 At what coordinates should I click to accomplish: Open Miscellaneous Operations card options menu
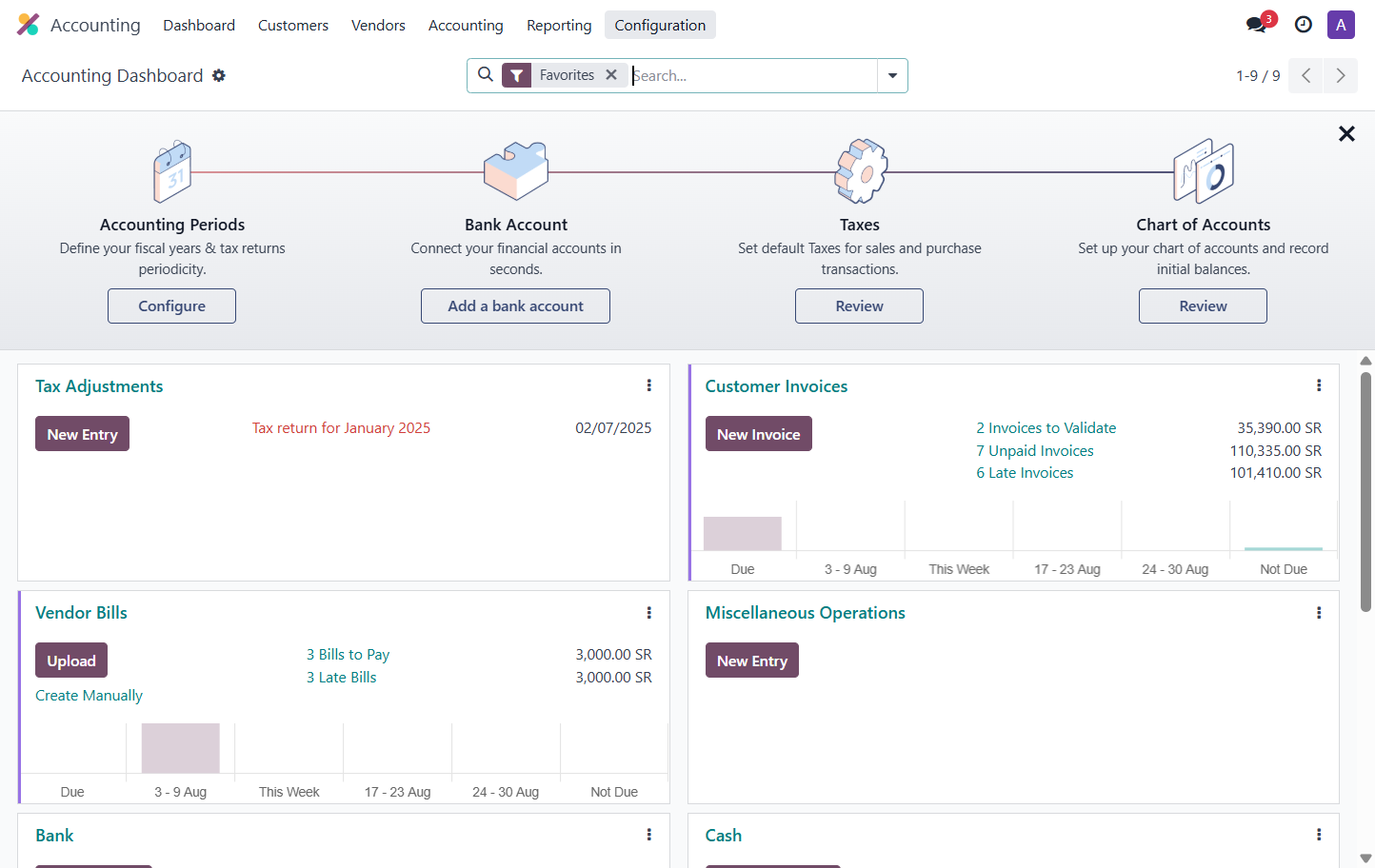point(1319,613)
